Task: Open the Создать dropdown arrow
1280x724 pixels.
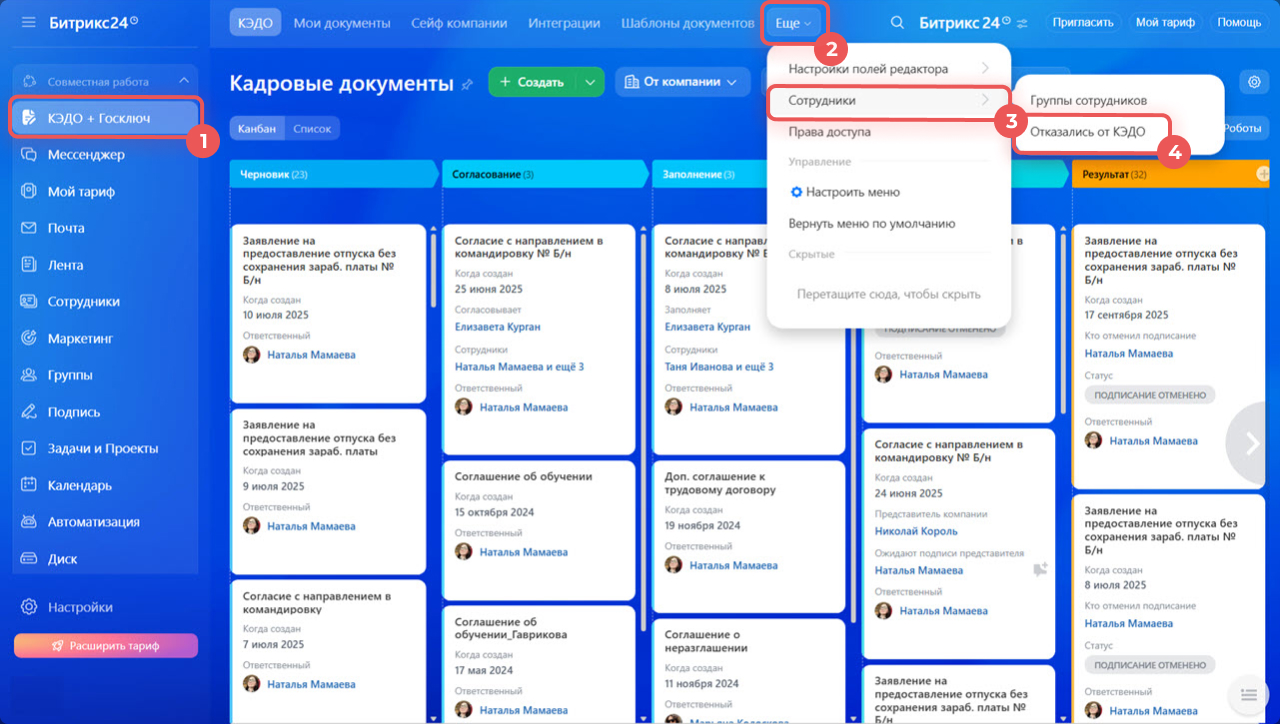Action: click(x=592, y=82)
